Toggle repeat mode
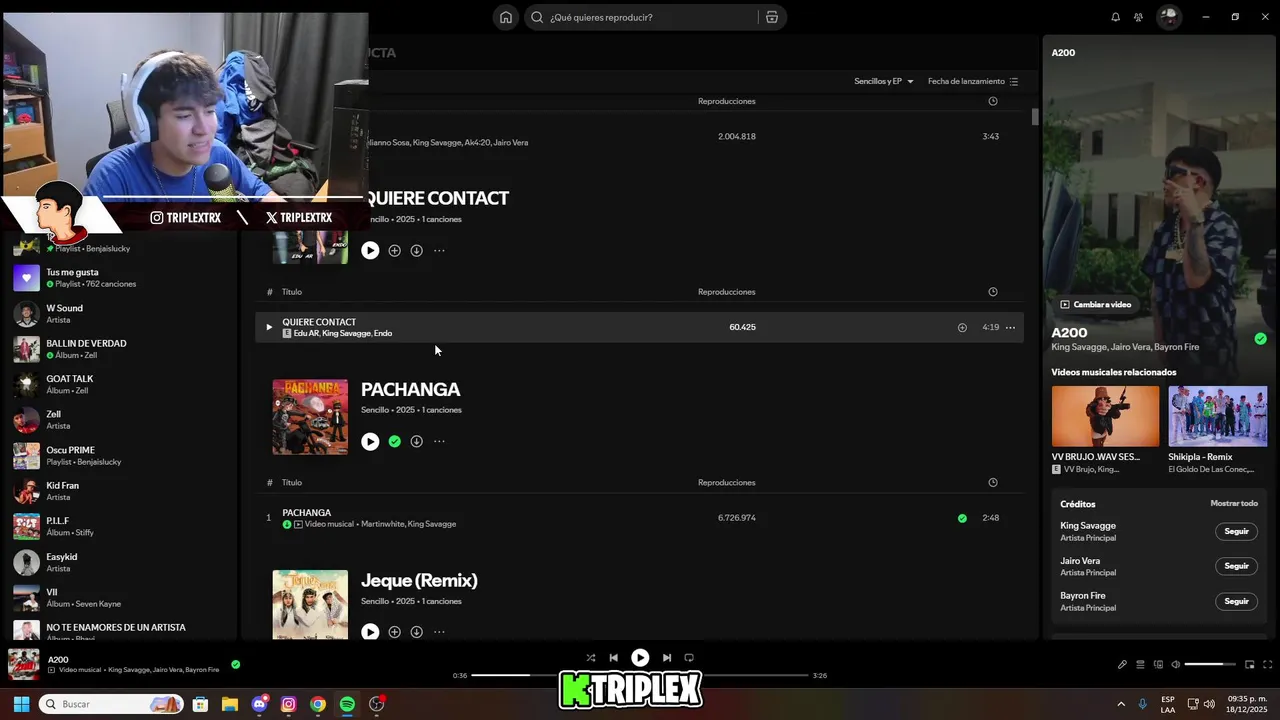The width and height of the screenshot is (1280, 720). (689, 658)
